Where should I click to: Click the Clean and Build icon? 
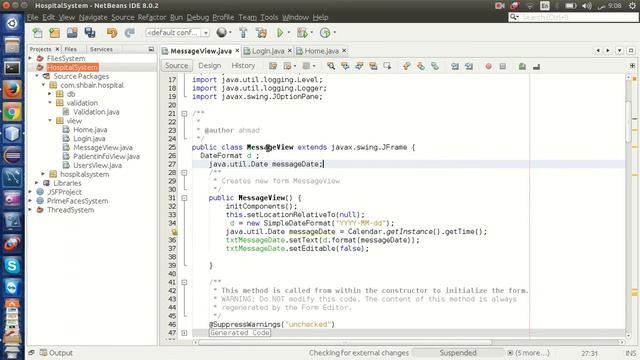tap(261, 32)
